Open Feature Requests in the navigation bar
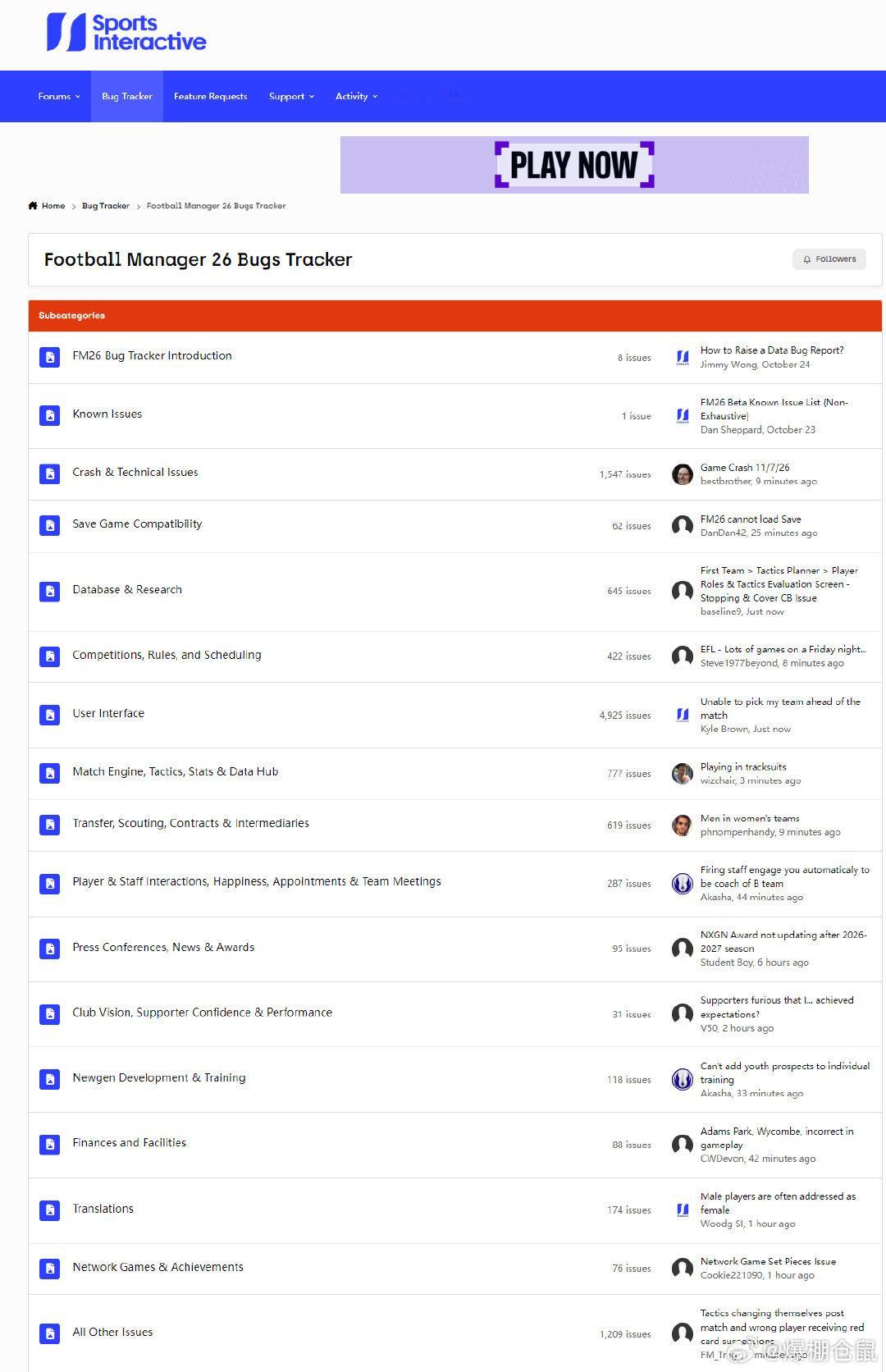 pyautogui.click(x=210, y=97)
